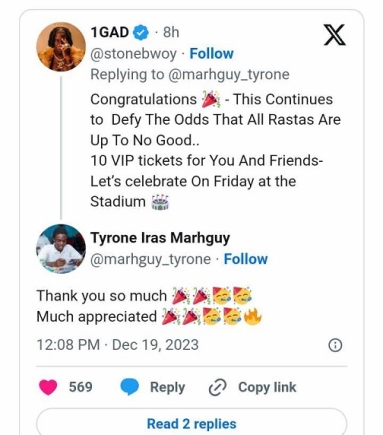Click the blue reply bubble icon
This screenshot has width=383, height=435.
[129, 387]
